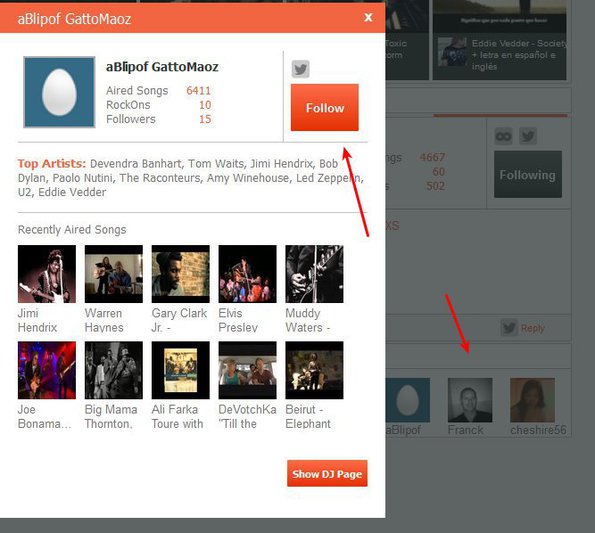Open the Jimi Hendrix song thumbnail

[47, 274]
